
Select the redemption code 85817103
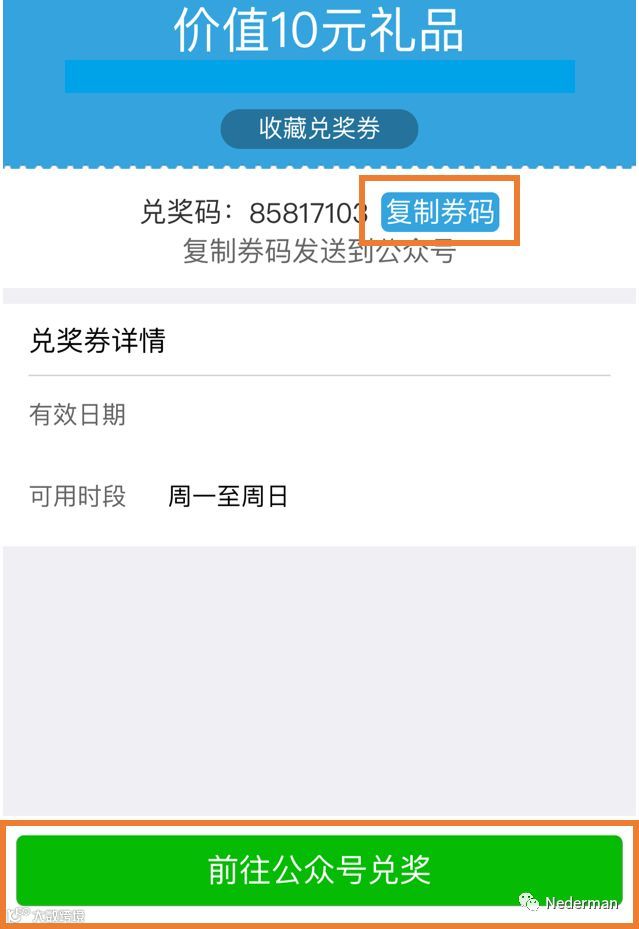pos(308,213)
